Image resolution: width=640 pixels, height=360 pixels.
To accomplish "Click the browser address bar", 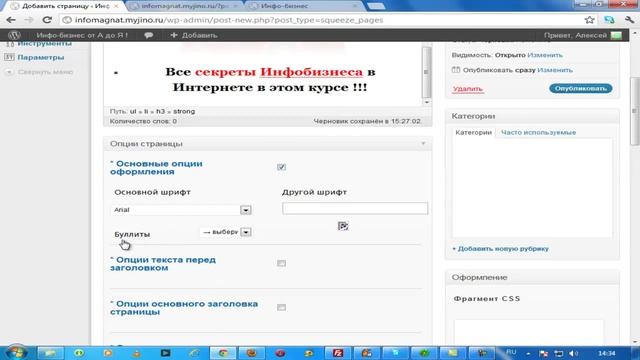I will [322, 20].
